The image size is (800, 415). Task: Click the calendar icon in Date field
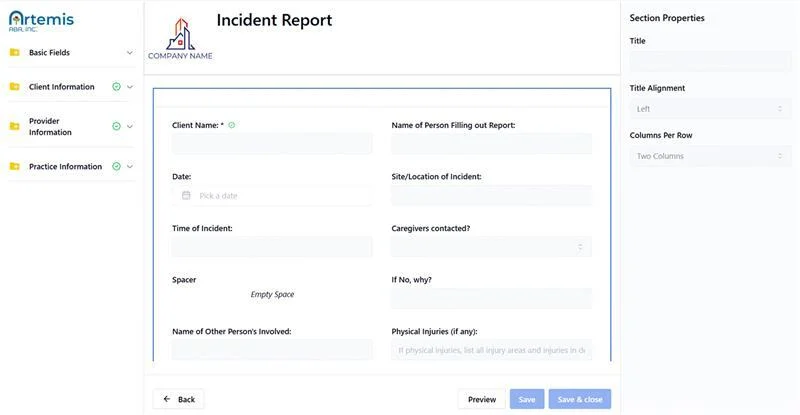[x=186, y=196]
